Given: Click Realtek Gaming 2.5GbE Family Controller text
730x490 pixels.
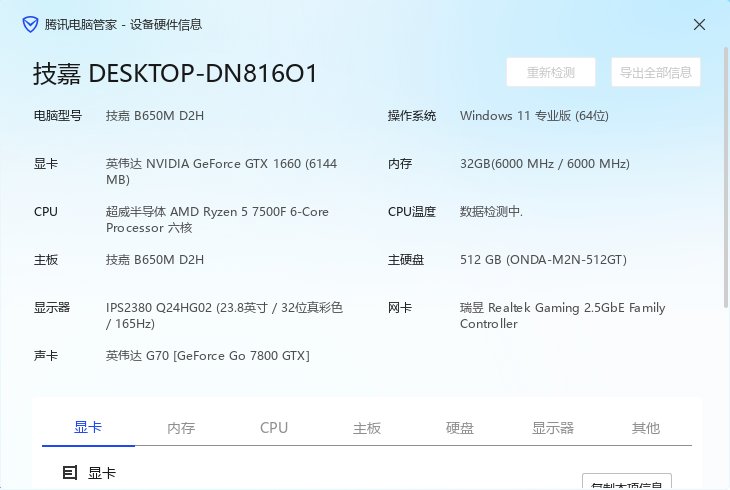Looking at the screenshot, I should point(562,315).
